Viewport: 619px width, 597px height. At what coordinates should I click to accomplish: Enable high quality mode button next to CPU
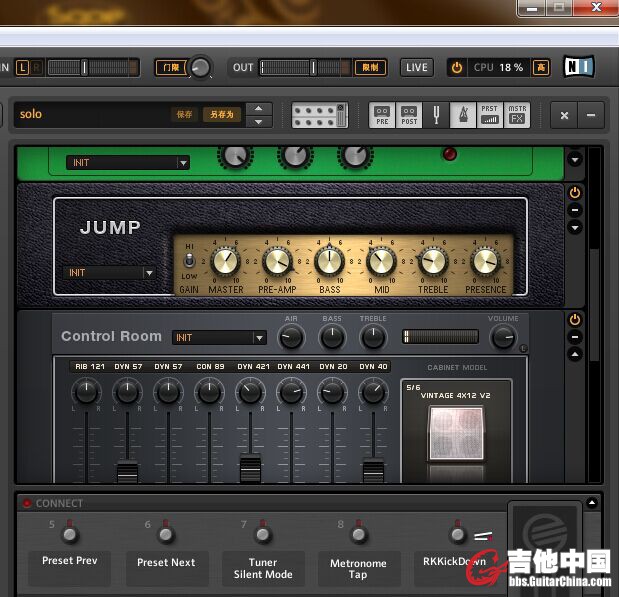pyautogui.click(x=541, y=68)
